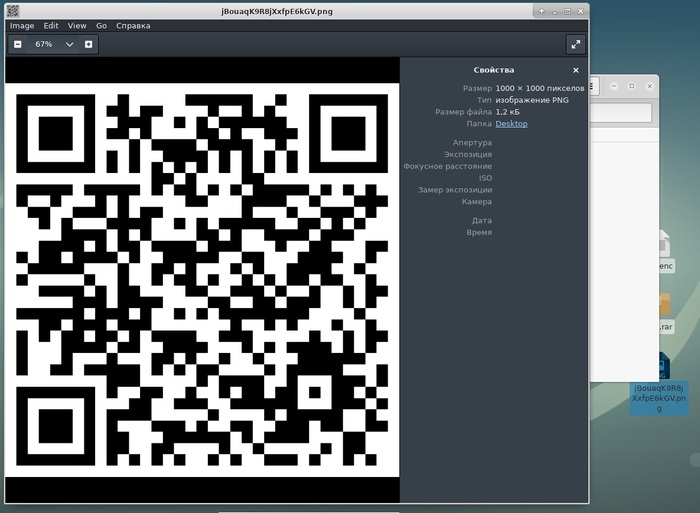Open the Справка help menu
This screenshot has height=513, width=700.
click(x=133, y=25)
